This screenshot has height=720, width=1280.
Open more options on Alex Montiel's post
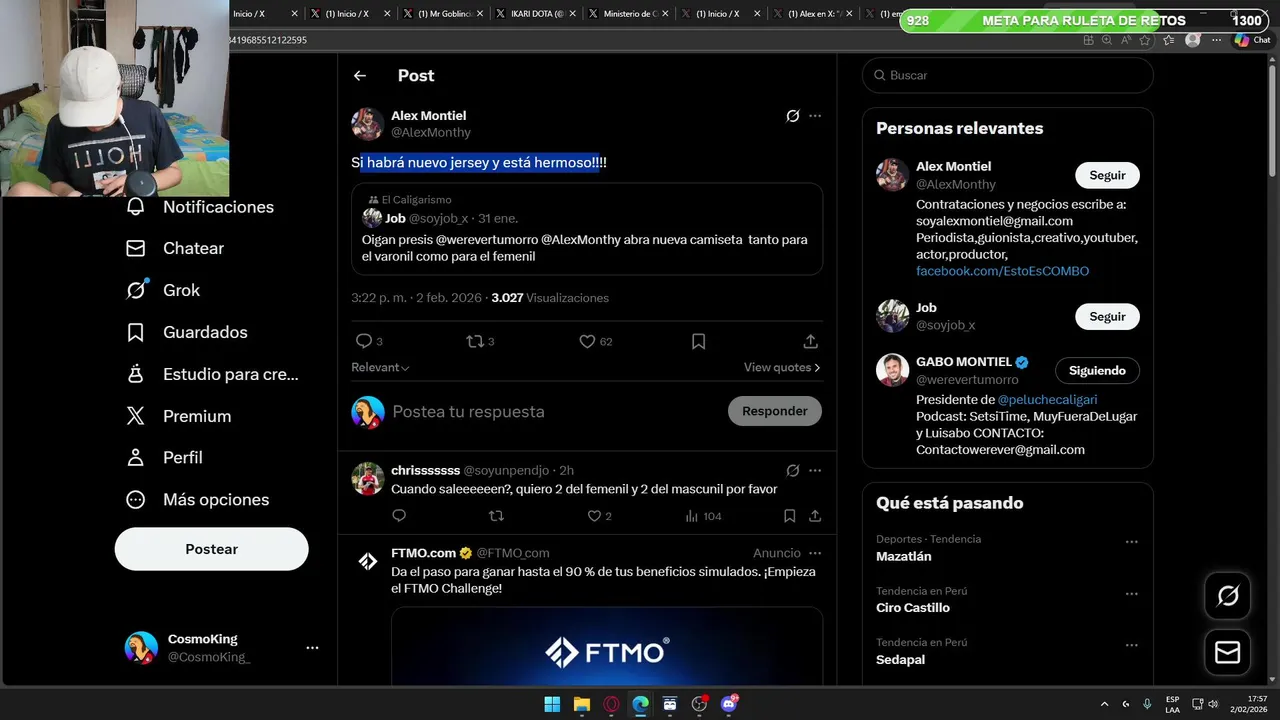point(815,116)
